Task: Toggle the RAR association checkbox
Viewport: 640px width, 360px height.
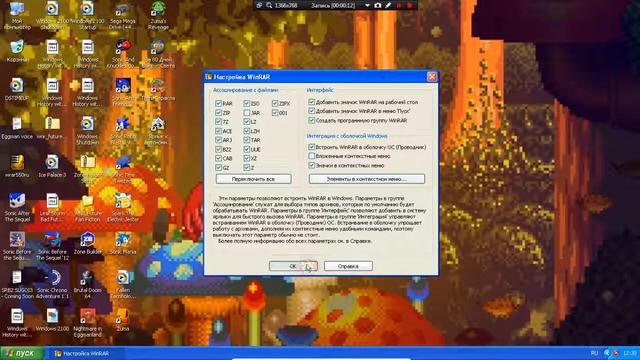Action: (x=218, y=103)
